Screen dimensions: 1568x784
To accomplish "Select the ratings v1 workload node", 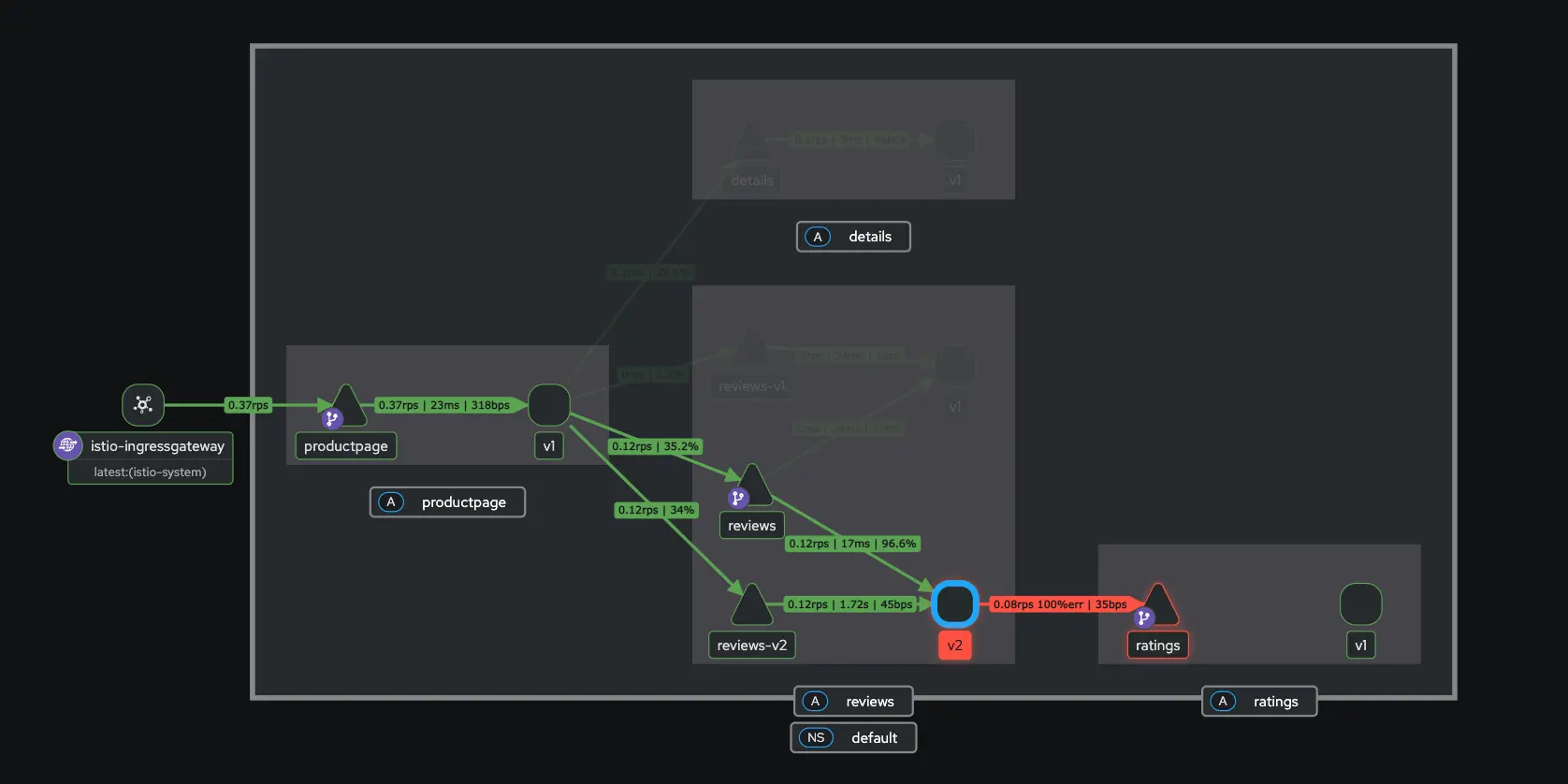I will [1360, 604].
